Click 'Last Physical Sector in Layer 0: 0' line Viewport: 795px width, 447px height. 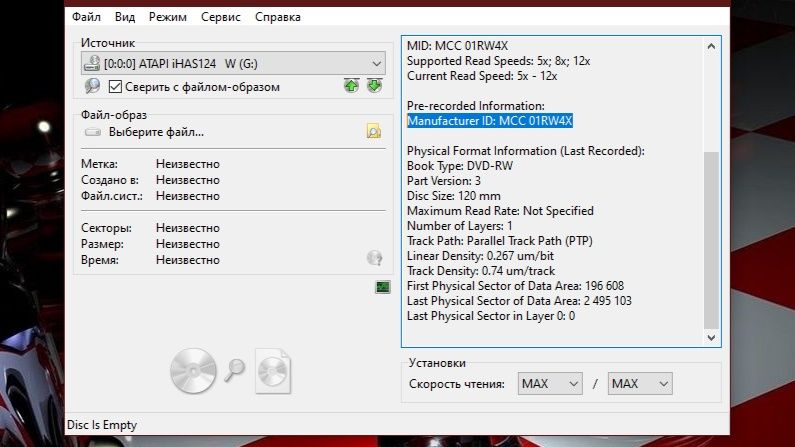(491, 316)
